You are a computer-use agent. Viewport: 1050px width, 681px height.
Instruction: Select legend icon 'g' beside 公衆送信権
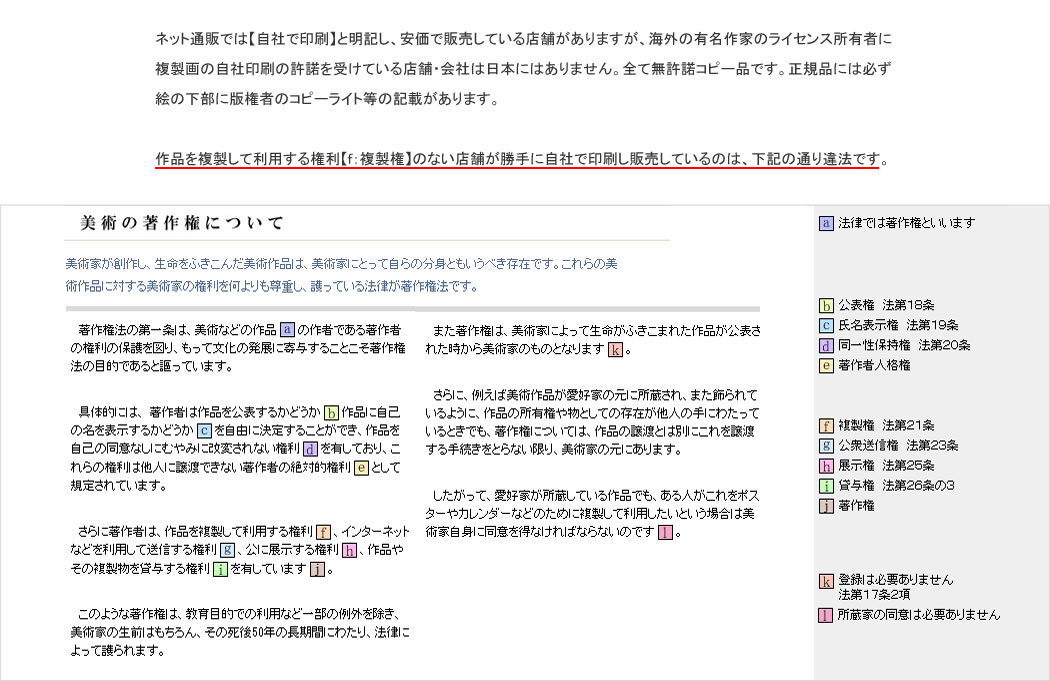coord(826,446)
